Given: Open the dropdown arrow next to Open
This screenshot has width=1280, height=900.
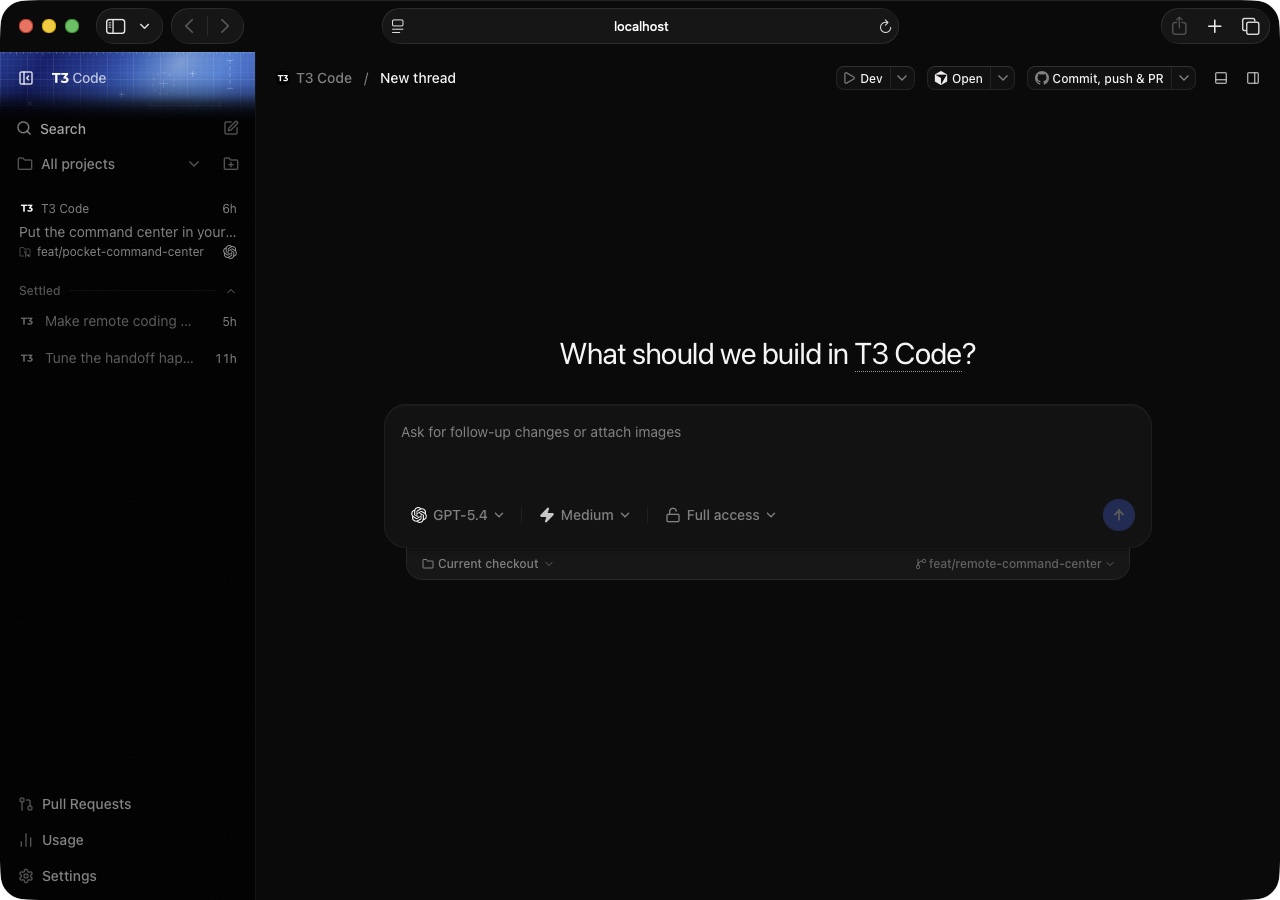Looking at the screenshot, I should click(1003, 78).
